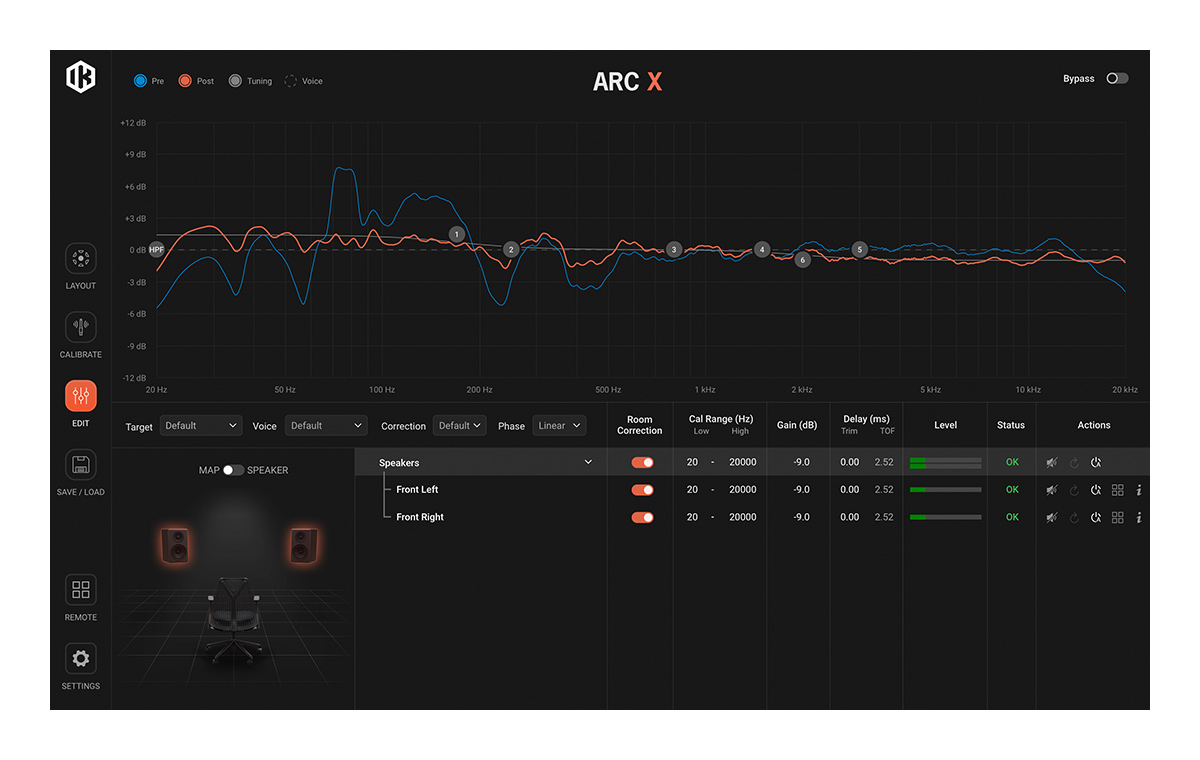This screenshot has height=760, width=1200.
Task: Open the Save / Load disk icon
Action: (x=81, y=465)
